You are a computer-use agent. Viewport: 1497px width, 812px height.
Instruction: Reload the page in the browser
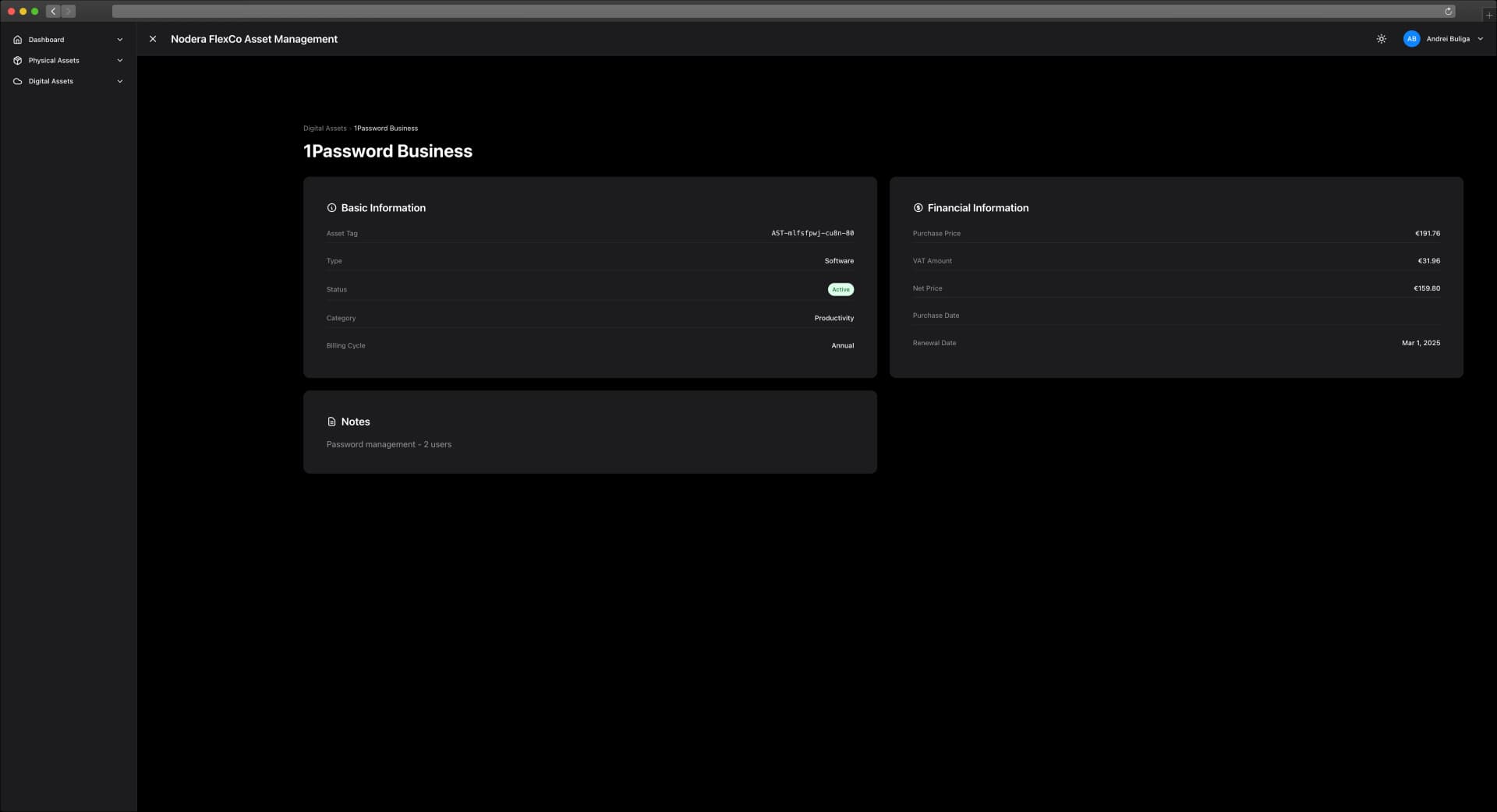click(x=1448, y=12)
